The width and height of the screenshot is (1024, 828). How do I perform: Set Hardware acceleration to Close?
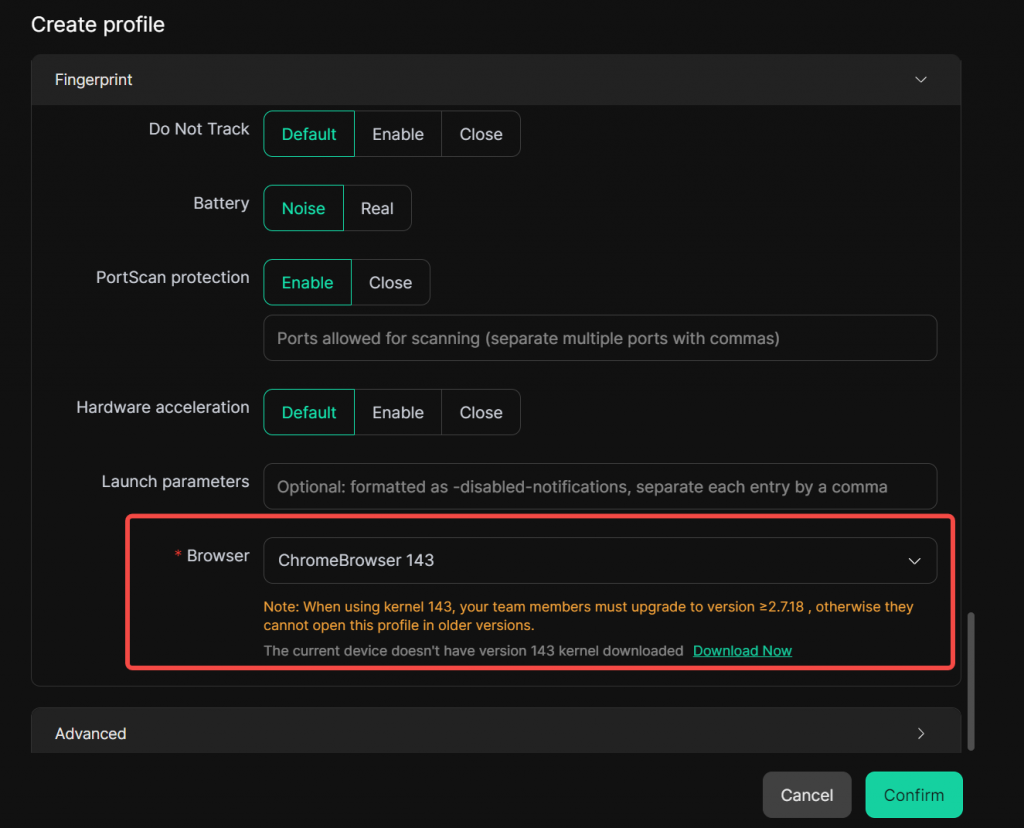click(x=481, y=412)
